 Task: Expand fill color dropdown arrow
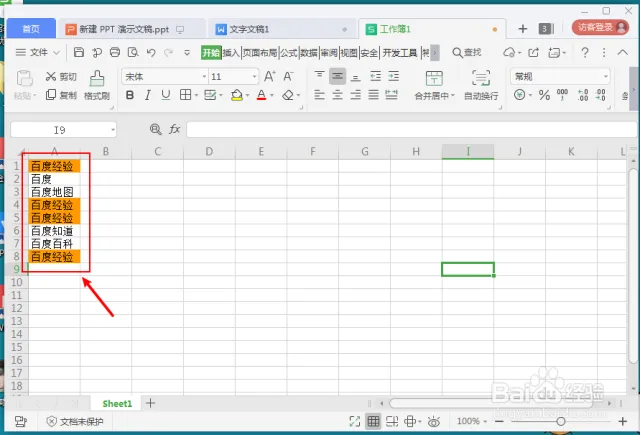point(247,95)
